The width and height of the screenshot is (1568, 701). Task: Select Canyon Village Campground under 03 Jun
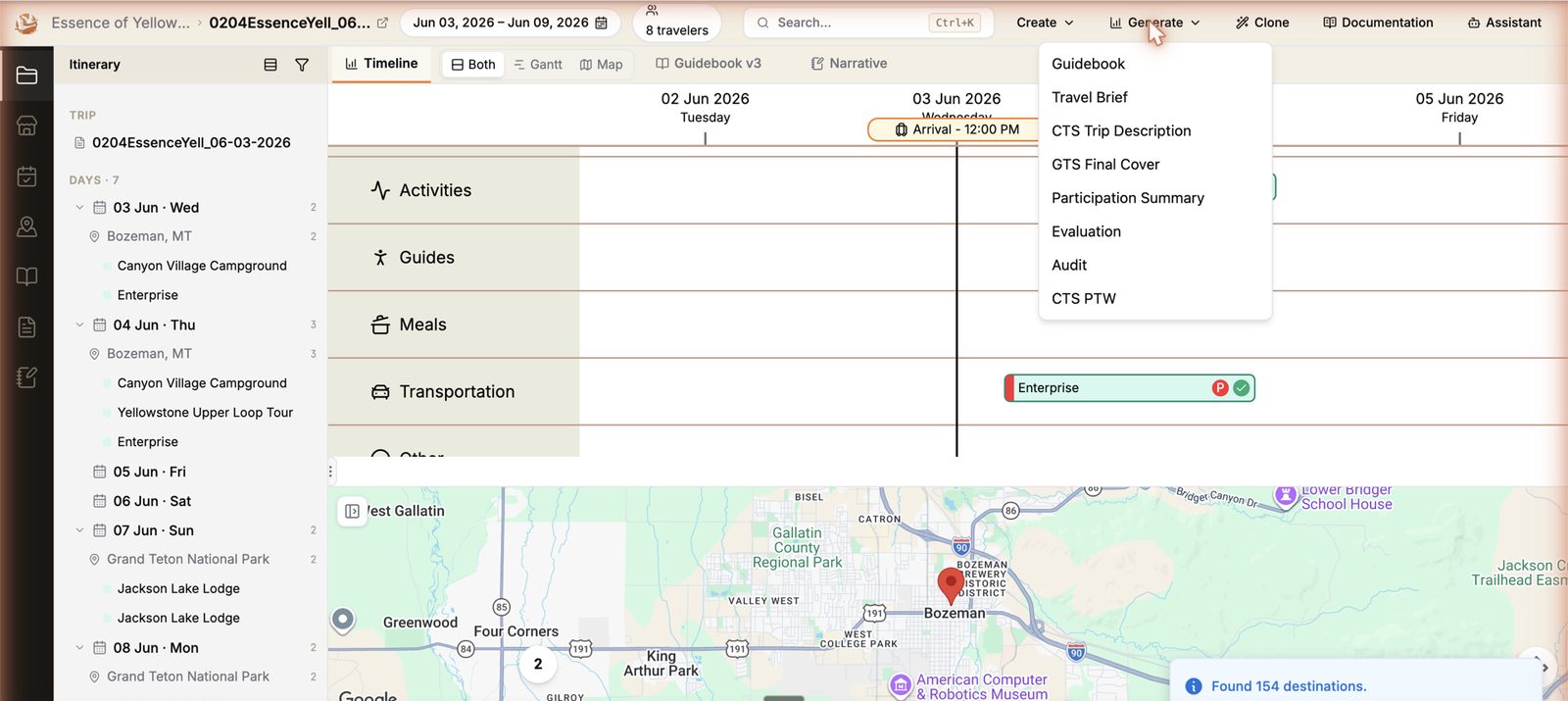[202, 266]
